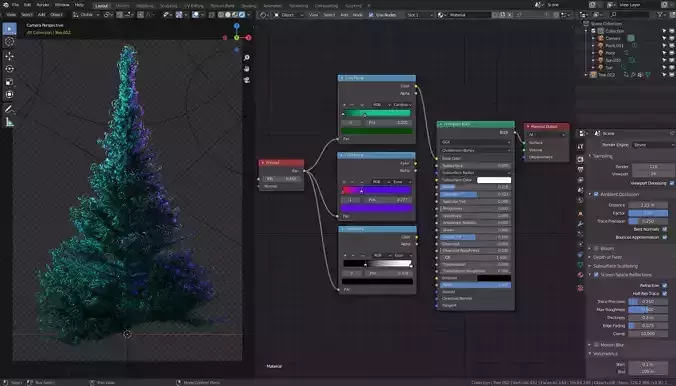Click the Render samples field
The image size is (676, 386).
tap(653, 166)
